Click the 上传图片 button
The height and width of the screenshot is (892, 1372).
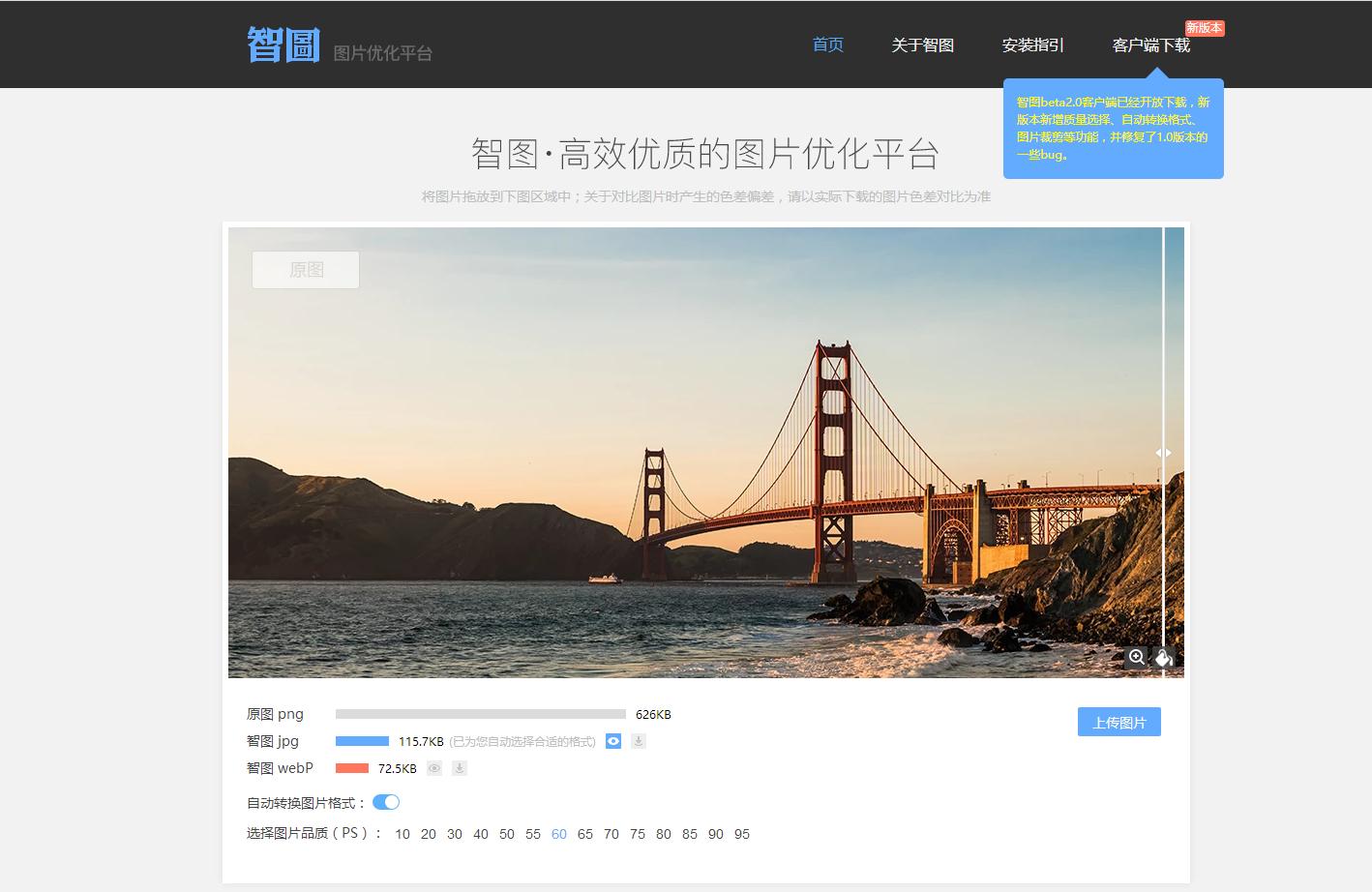point(1119,722)
